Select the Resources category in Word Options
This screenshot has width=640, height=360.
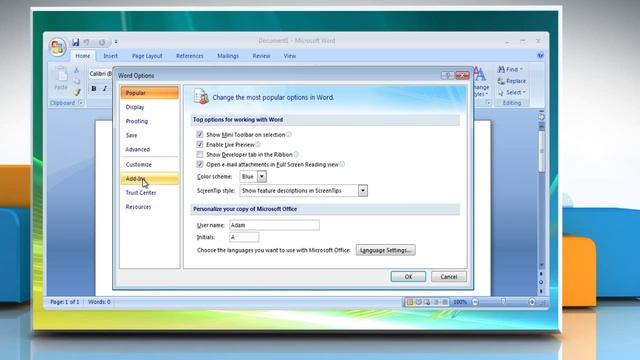150,207
